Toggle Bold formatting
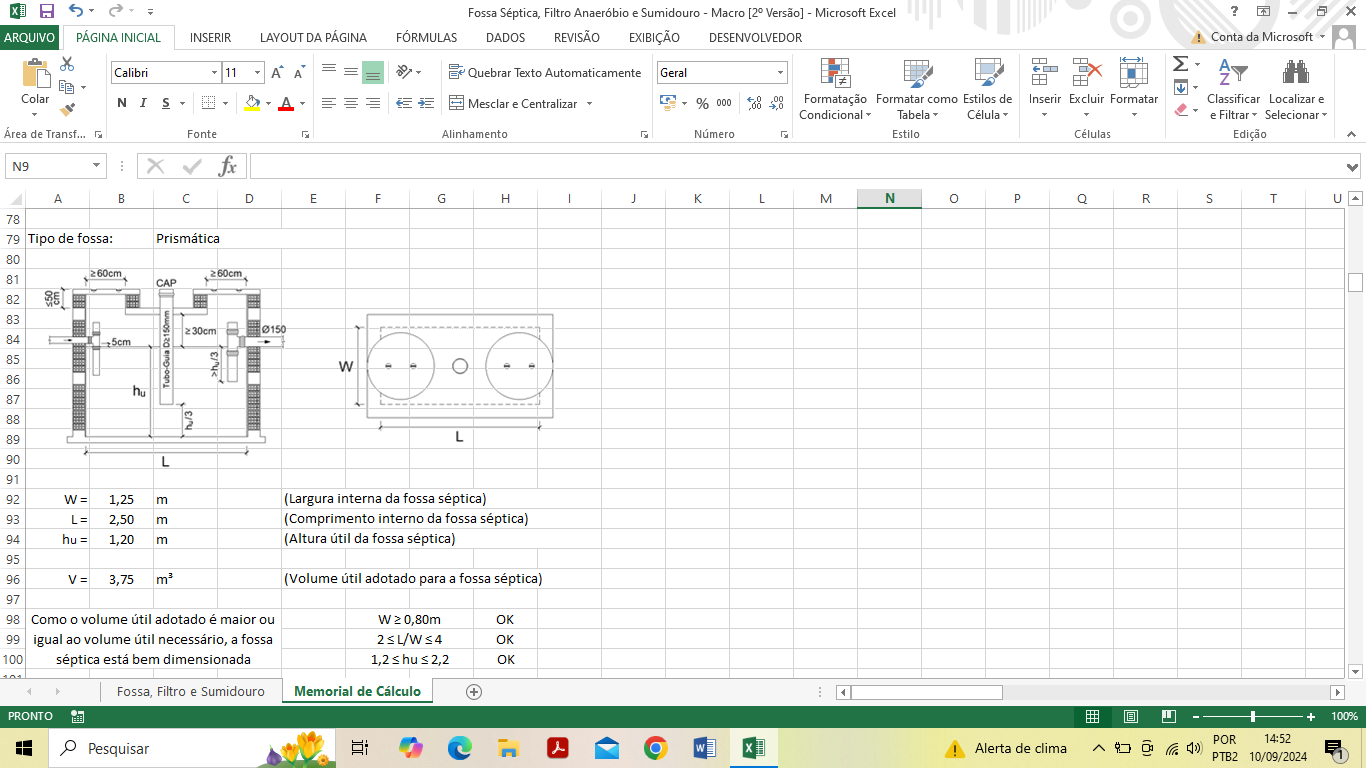 click(x=122, y=103)
